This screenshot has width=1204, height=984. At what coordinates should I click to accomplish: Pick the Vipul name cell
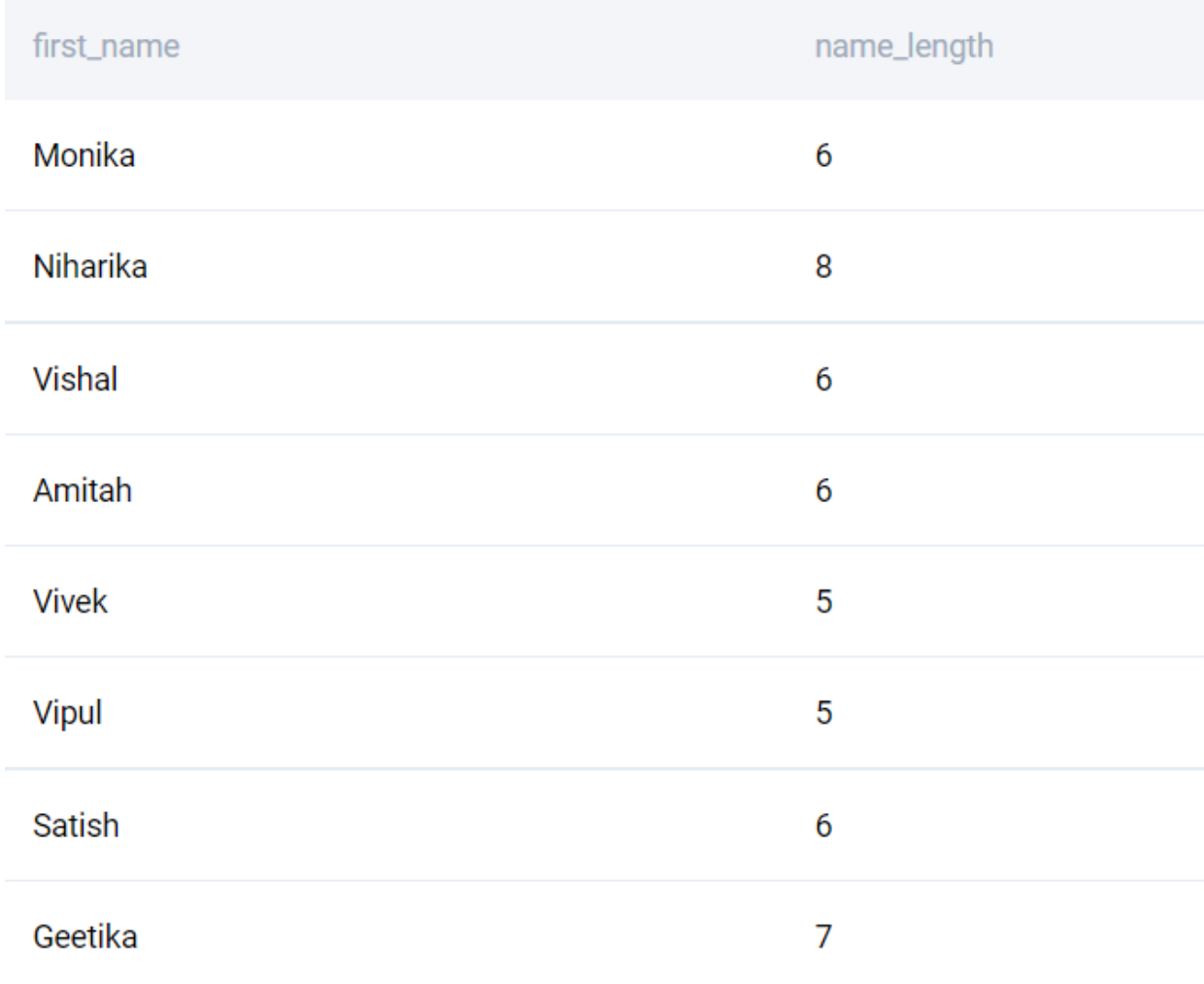pos(68,713)
